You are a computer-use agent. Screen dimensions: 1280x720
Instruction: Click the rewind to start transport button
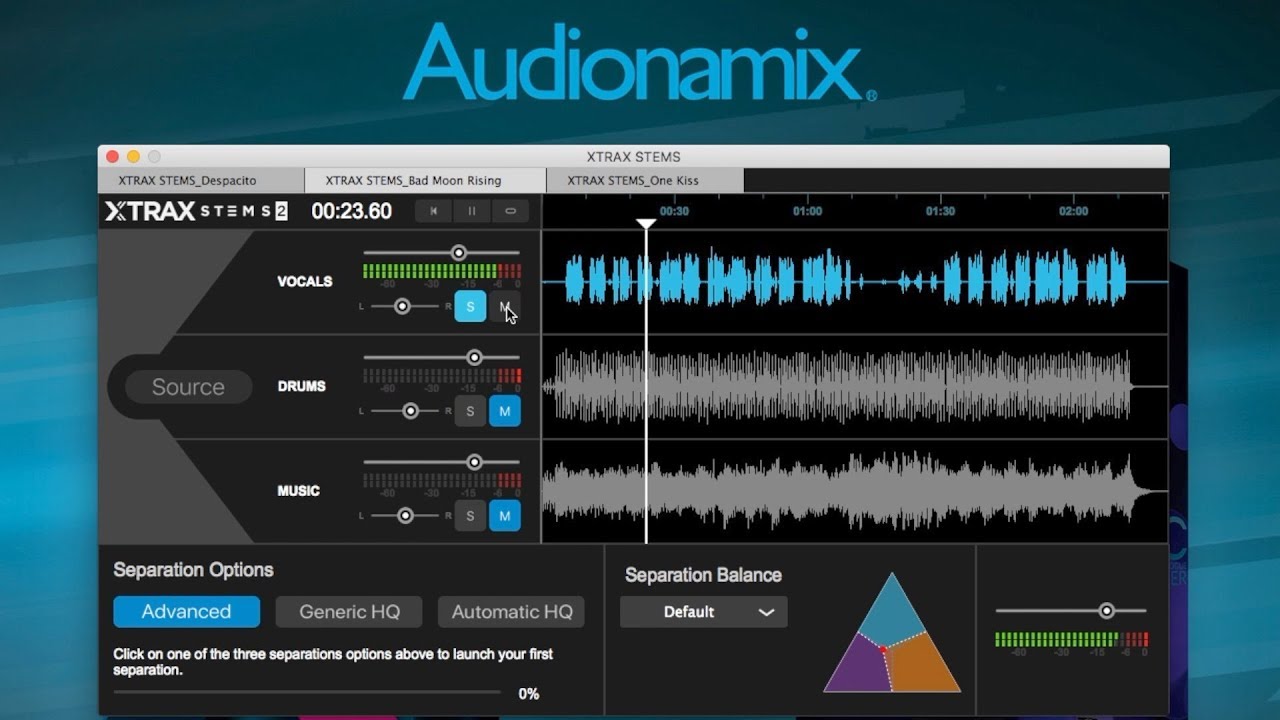click(x=434, y=211)
